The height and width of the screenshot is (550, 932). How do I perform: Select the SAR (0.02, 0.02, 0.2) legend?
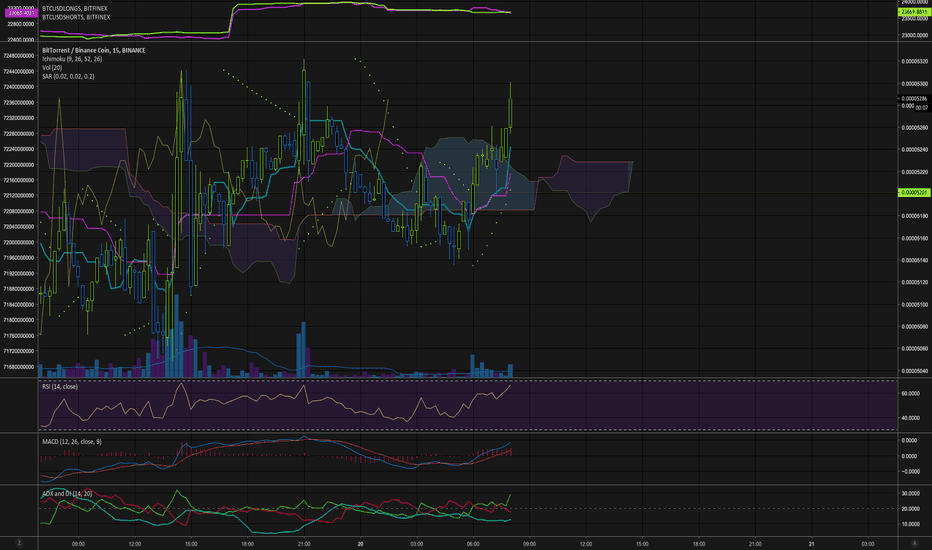[68, 76]
